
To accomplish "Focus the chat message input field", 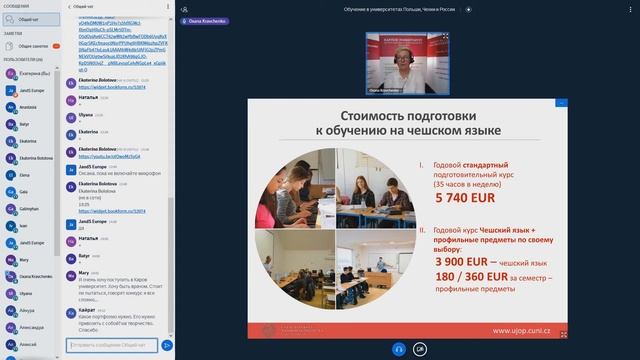I will tap(112, 345).
